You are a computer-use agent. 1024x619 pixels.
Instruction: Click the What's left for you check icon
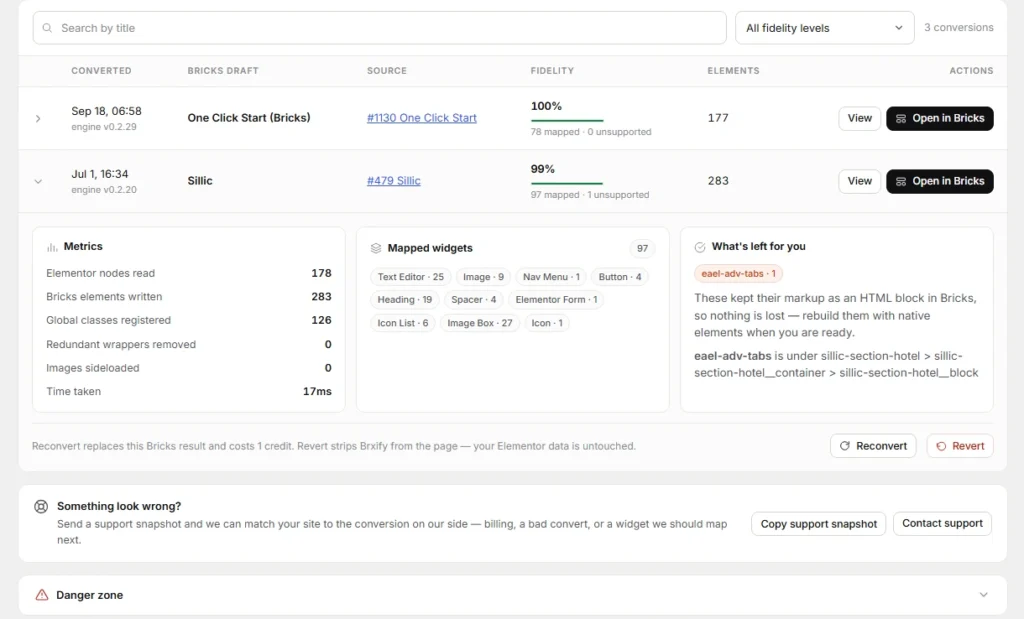(699, 247)
